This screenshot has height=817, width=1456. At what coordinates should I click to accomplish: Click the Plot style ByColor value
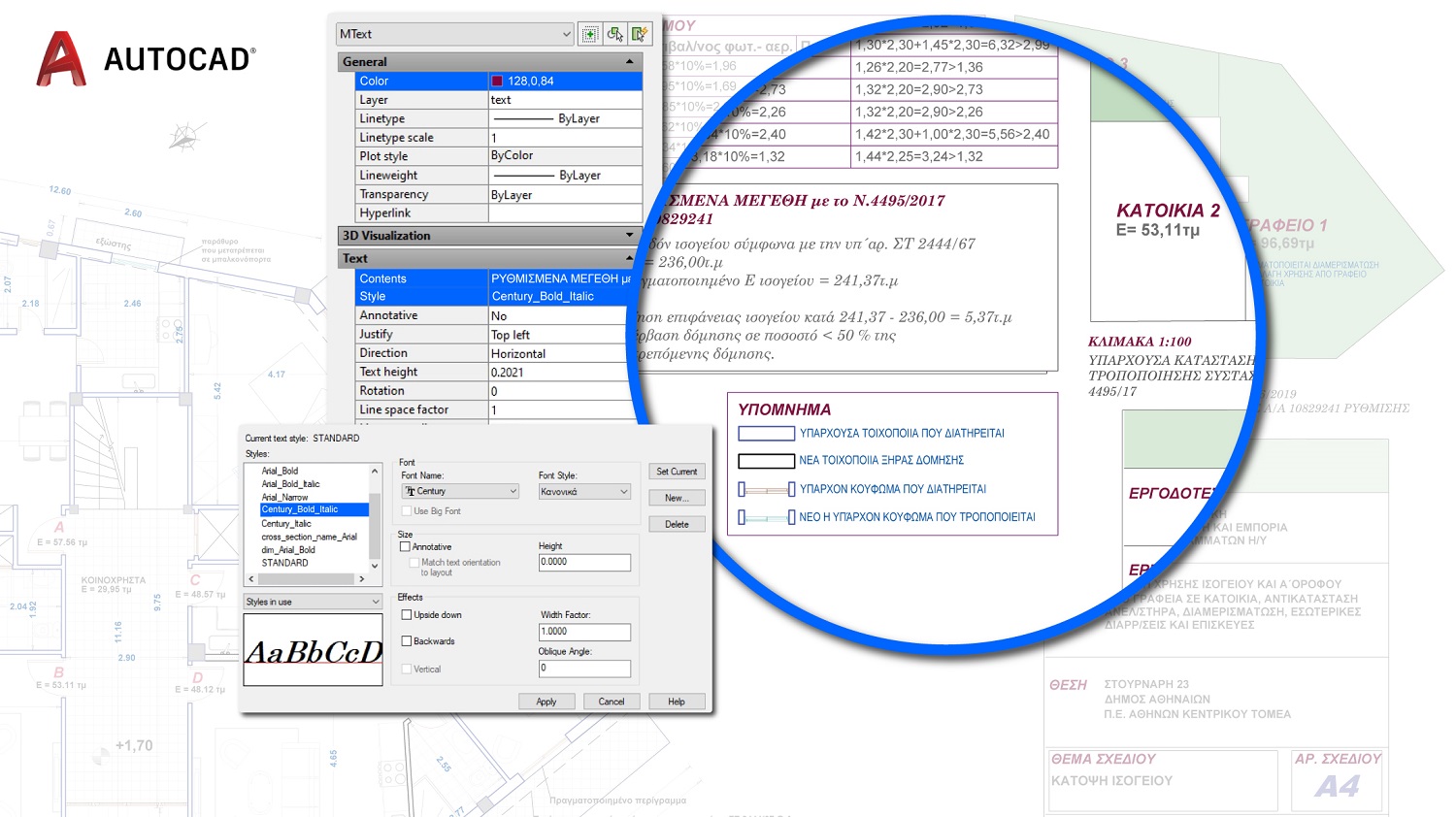[565, 156]
